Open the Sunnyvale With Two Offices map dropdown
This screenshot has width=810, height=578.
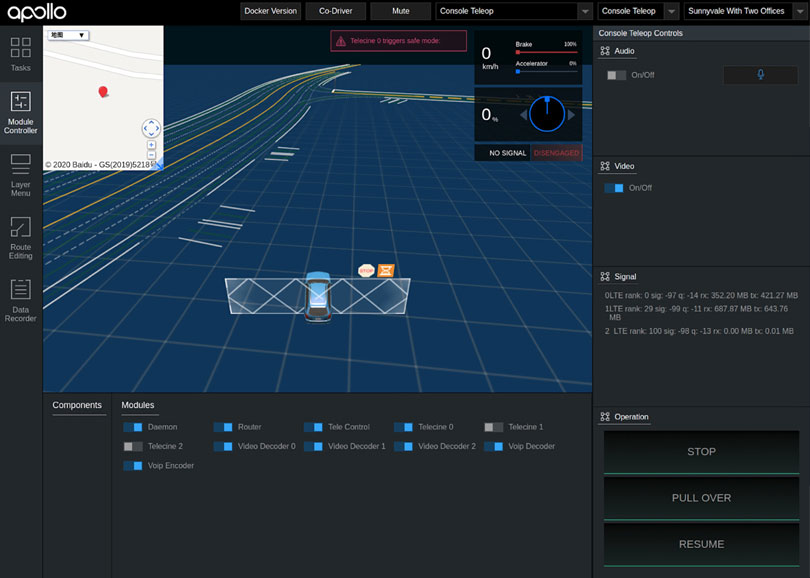pyautogui.click(x=746, y=11)
